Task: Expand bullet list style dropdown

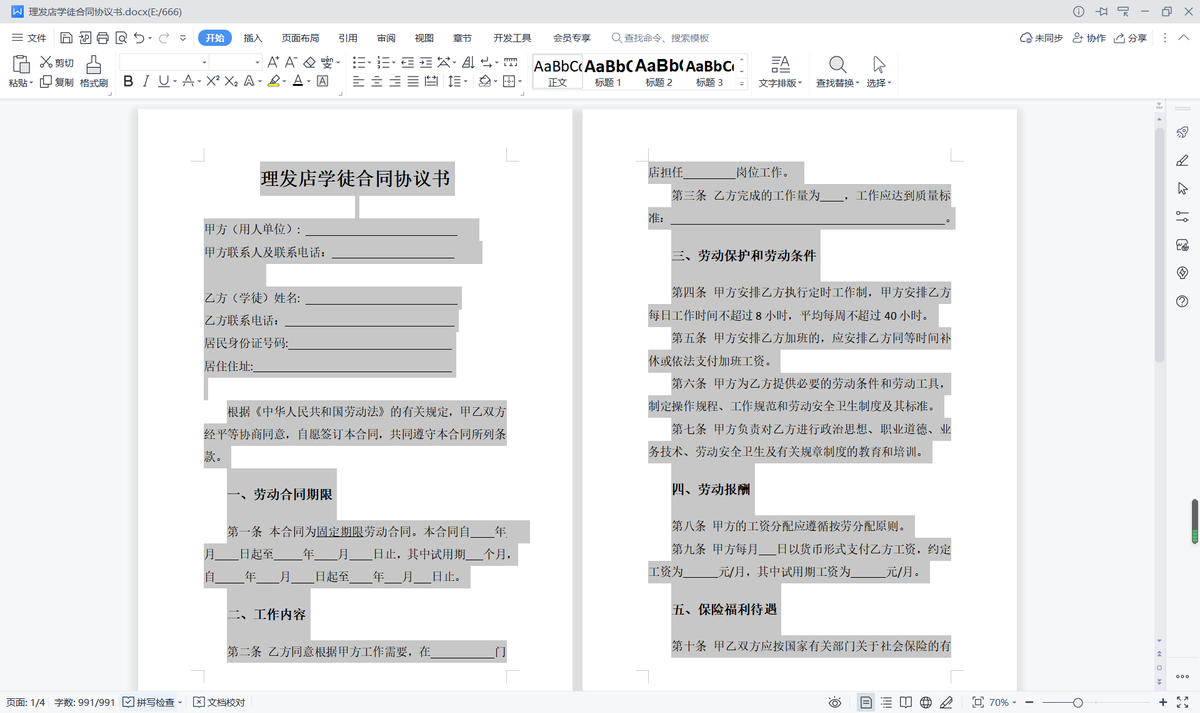Action: pyautogui.click(x=370, y=62)
